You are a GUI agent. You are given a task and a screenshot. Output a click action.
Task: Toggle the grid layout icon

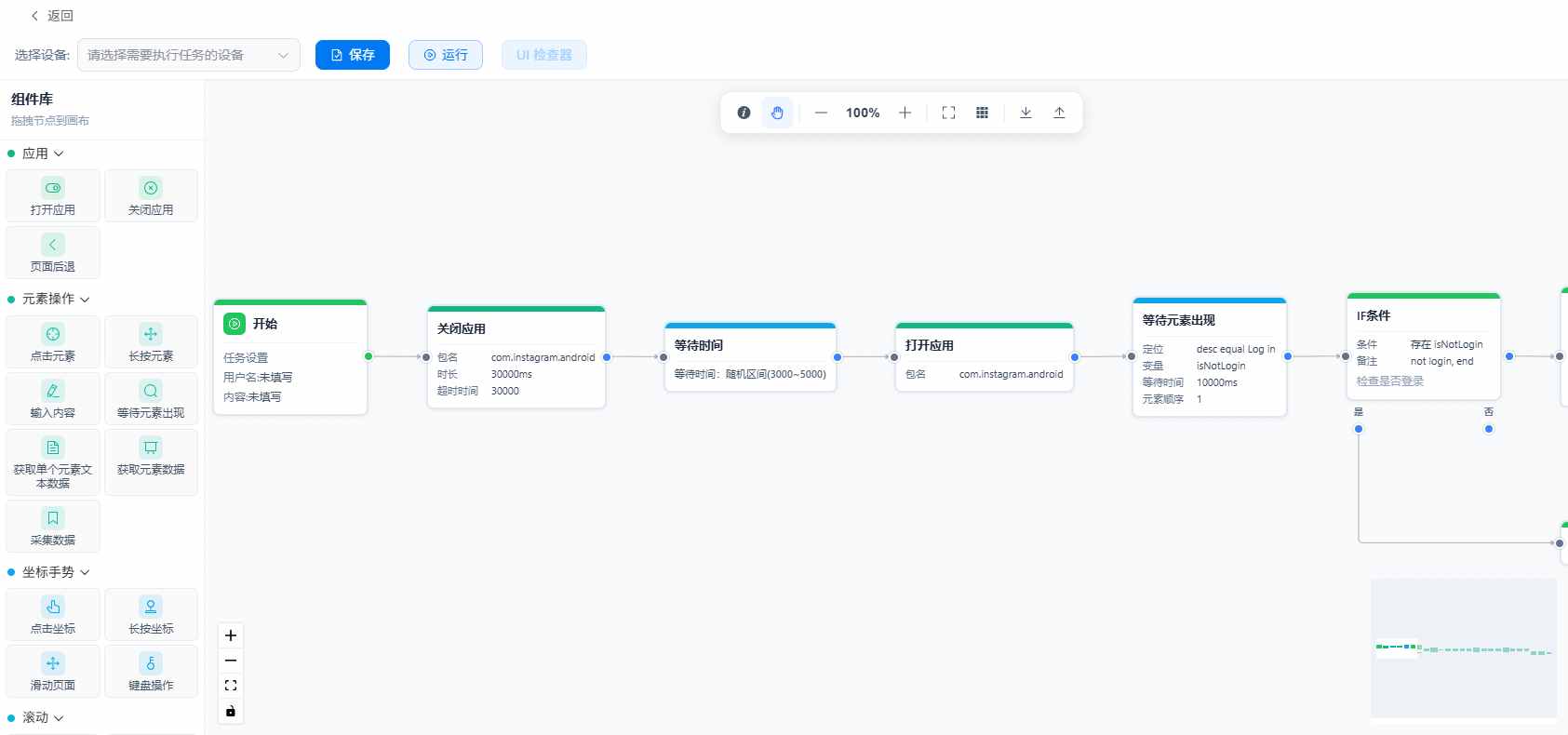click(982, 113)
